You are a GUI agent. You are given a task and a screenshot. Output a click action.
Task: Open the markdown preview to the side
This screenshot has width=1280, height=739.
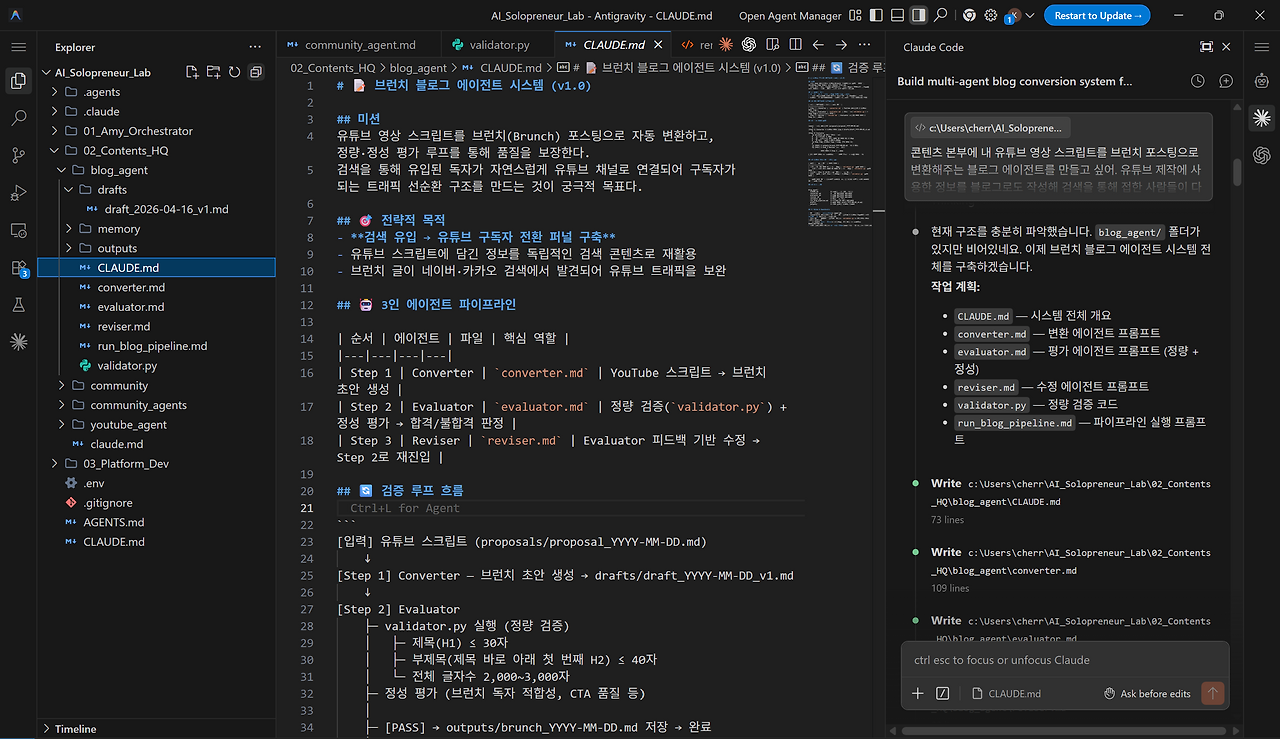point(772,45)
